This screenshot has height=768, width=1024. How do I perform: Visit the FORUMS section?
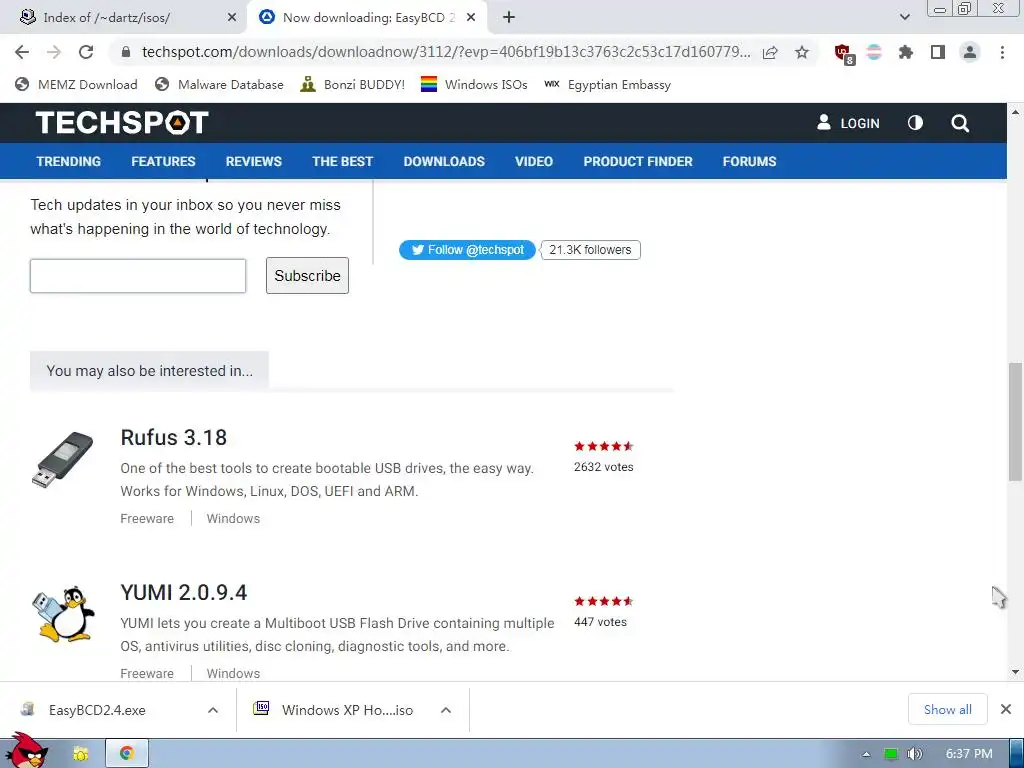click(x=749, y=161)
